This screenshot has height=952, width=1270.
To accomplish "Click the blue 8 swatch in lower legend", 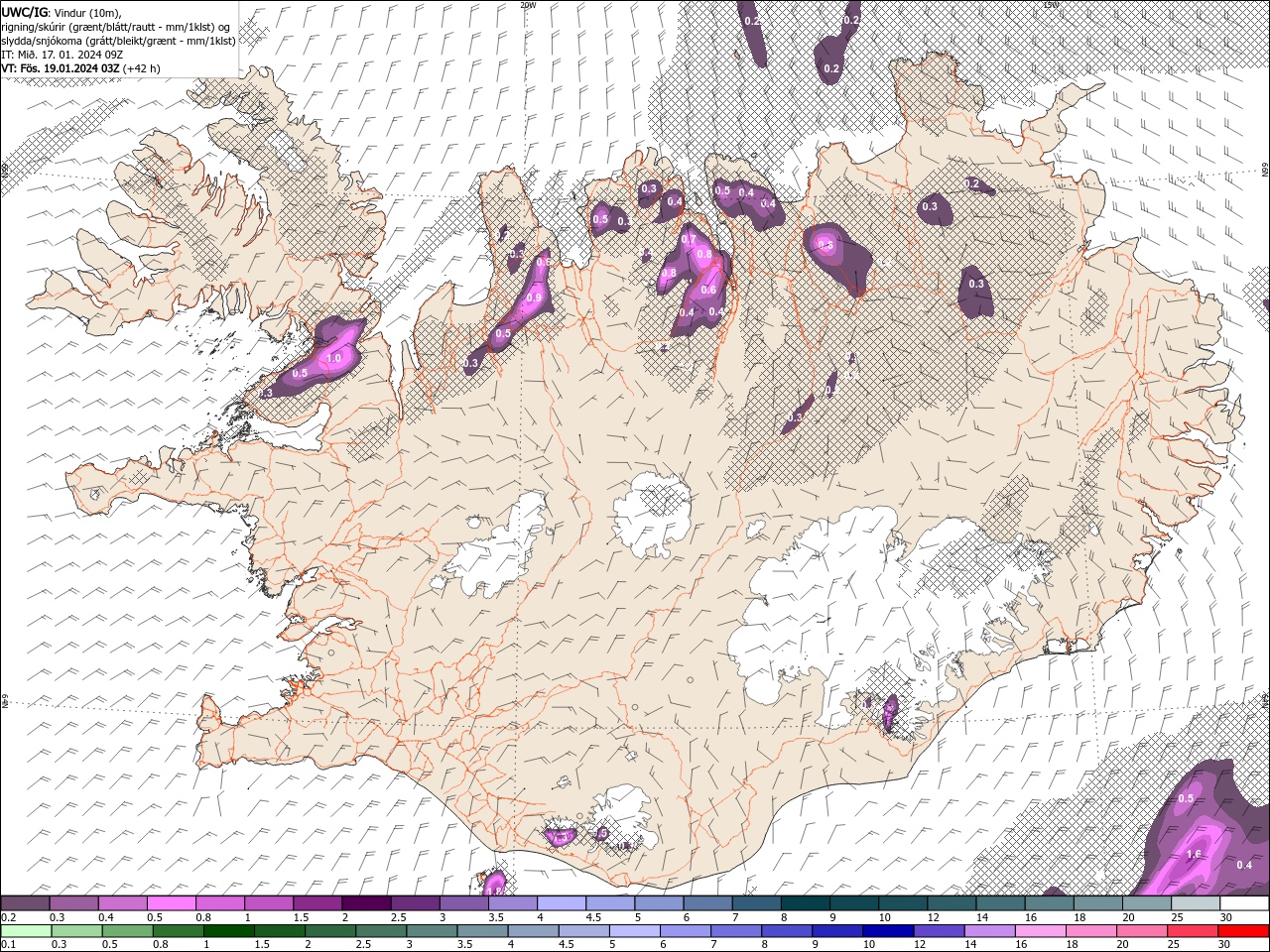I will click(788, 931).
